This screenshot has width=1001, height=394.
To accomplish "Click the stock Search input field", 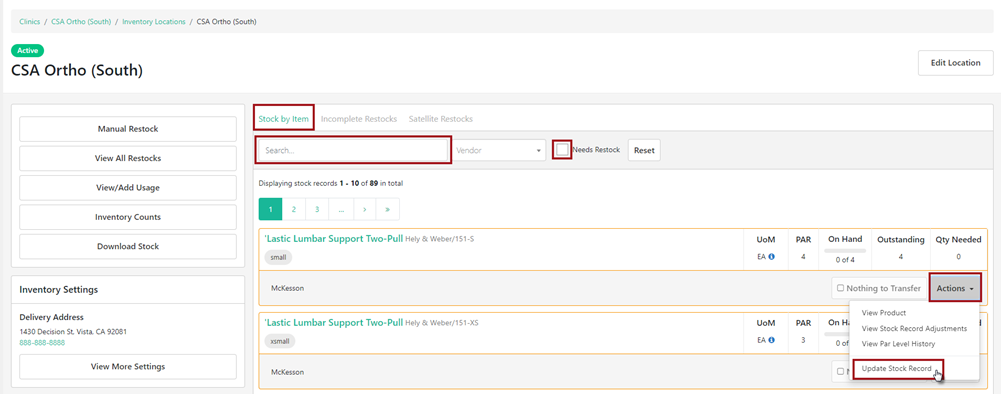I will pos(353,149).
